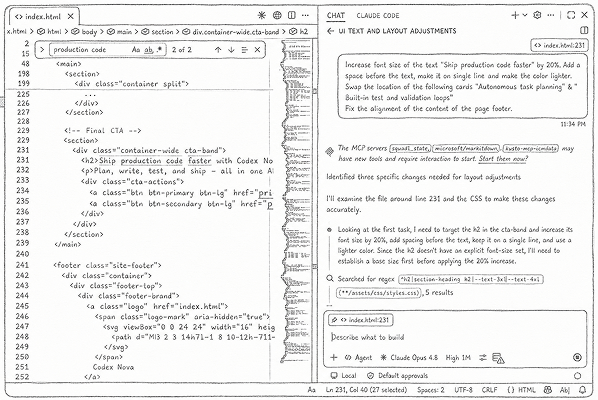Screen dimensions: 598x400
Task: Open the editor's more actions ellipsis menu
Action: pos(305,15)
